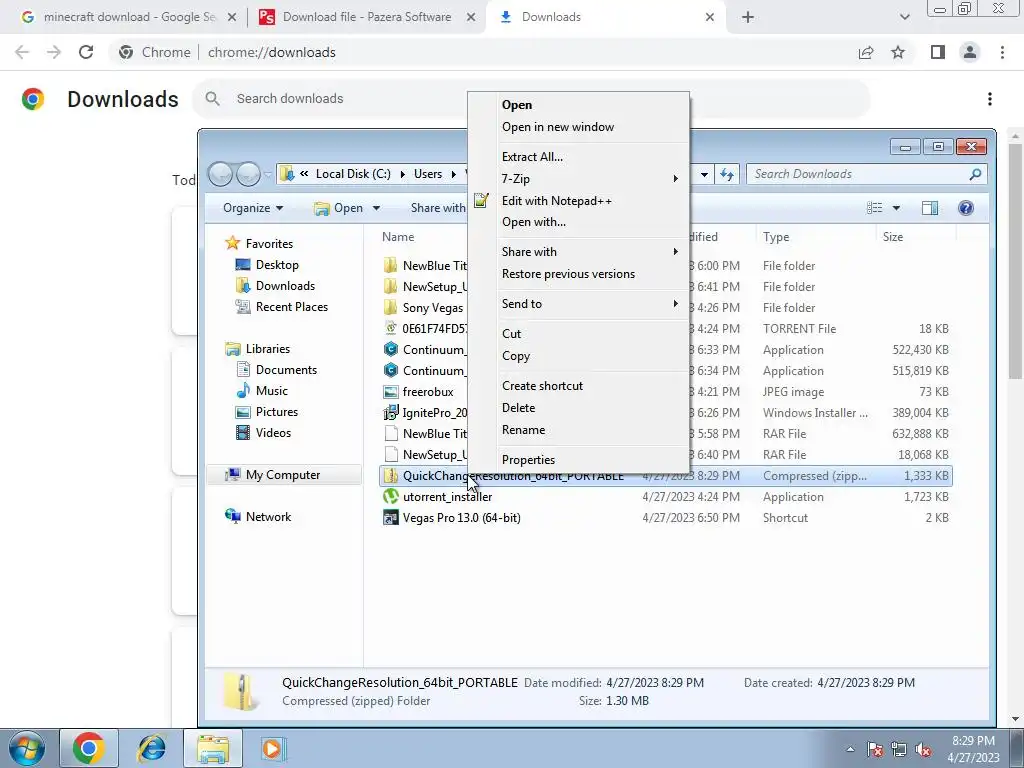Click the Open toolbar button in Explorer

pyautogui.click(x=340, y=208)
